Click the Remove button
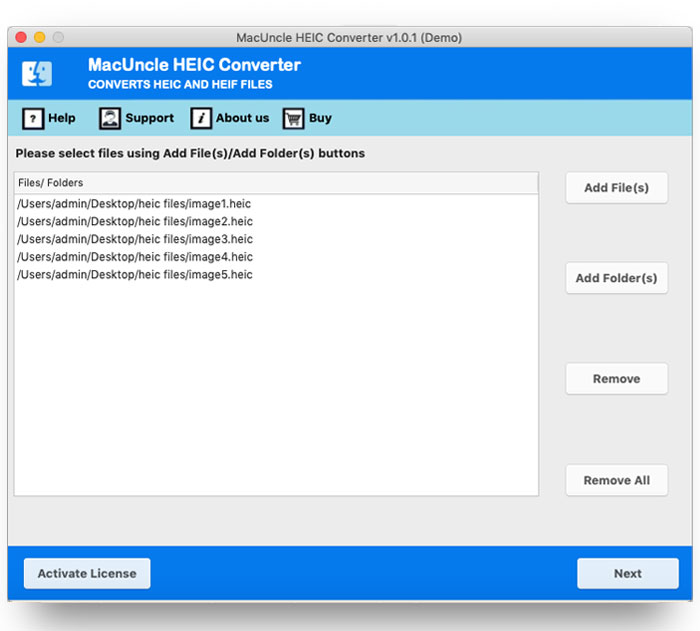Viewport: 700px width, 631px height. (x=617, y=379)
